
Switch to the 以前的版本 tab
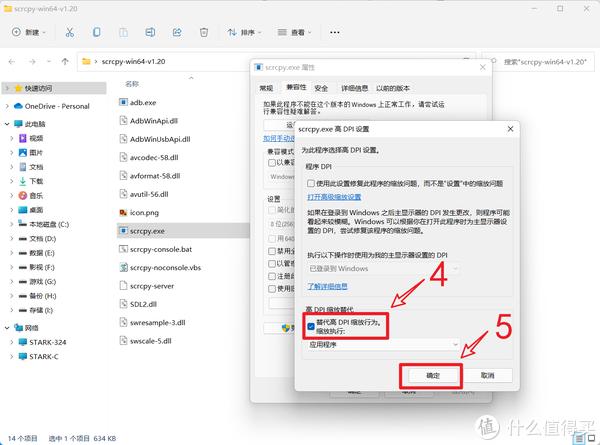coord(393,88)
